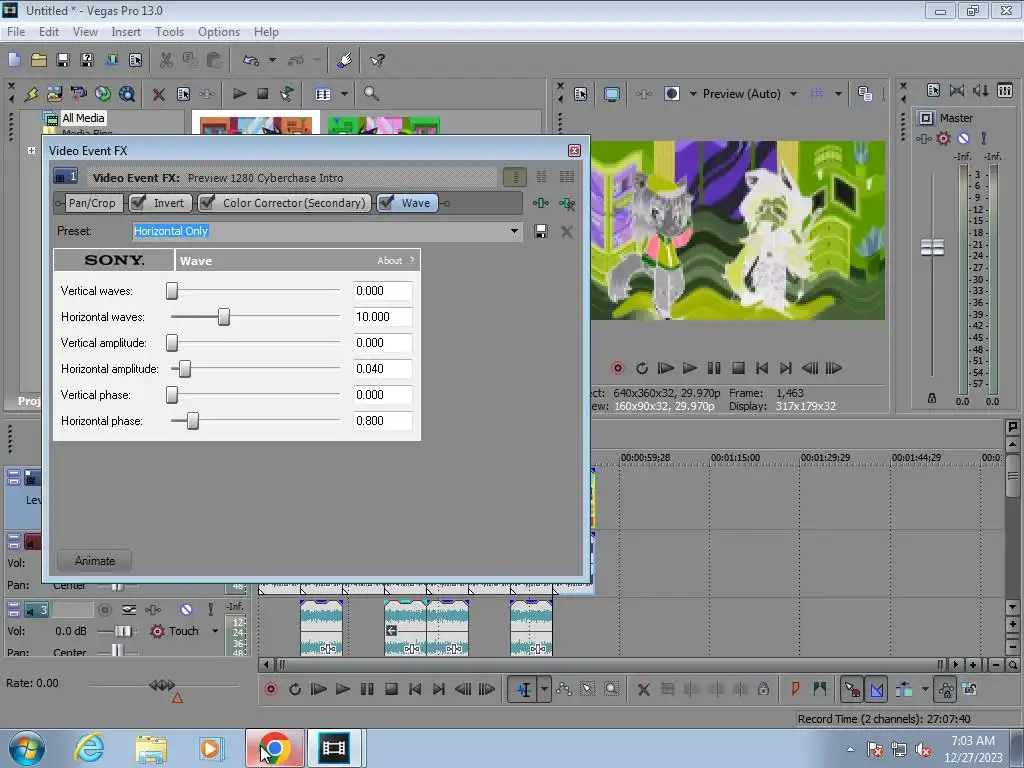Click the Insert Region icon in timeline toolbar

820,689
